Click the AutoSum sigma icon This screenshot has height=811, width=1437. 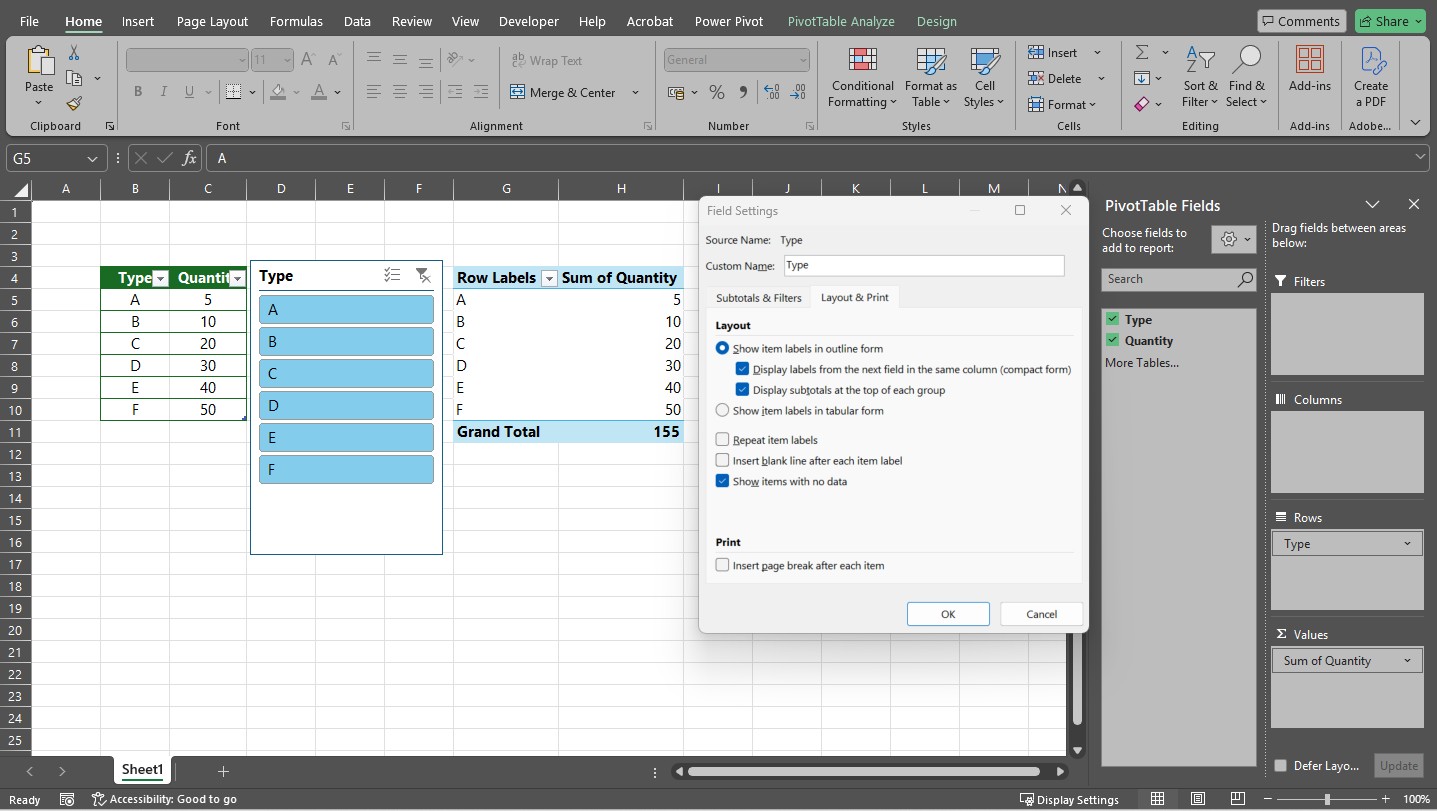tap(1141, 53)
